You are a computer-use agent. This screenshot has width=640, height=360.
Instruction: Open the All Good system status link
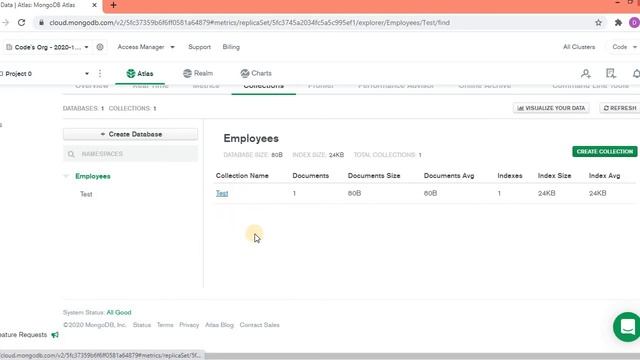(119, 313)
